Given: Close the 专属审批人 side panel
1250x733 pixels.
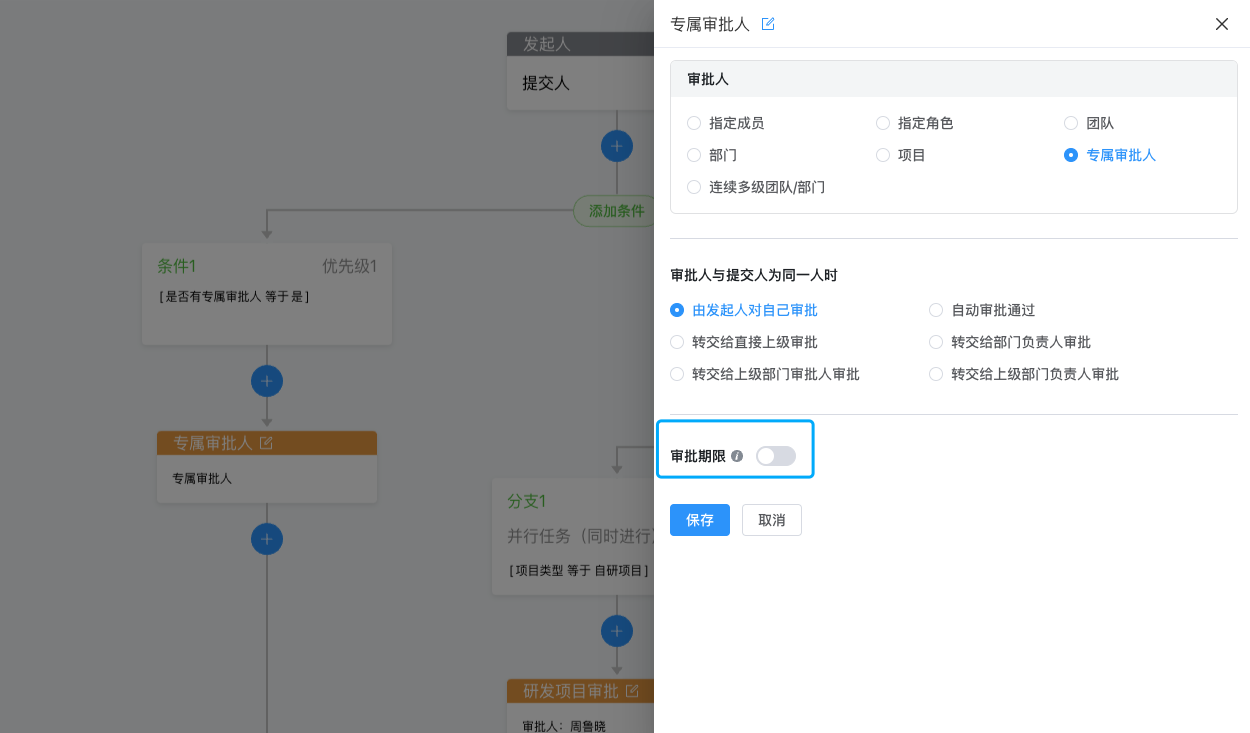Looking at the screenshot, I should click(1222, 24).
